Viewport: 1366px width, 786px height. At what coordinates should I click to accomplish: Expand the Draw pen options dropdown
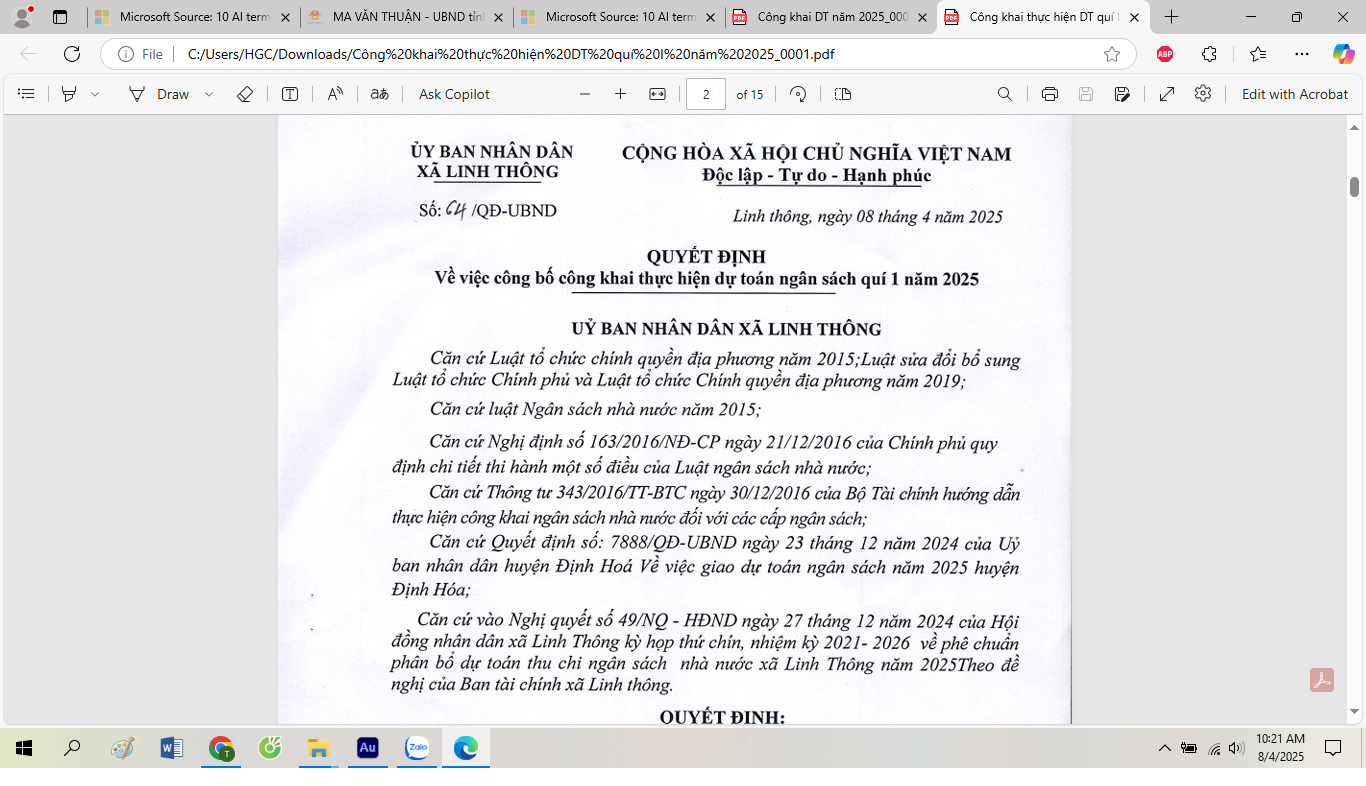(209, 94)
